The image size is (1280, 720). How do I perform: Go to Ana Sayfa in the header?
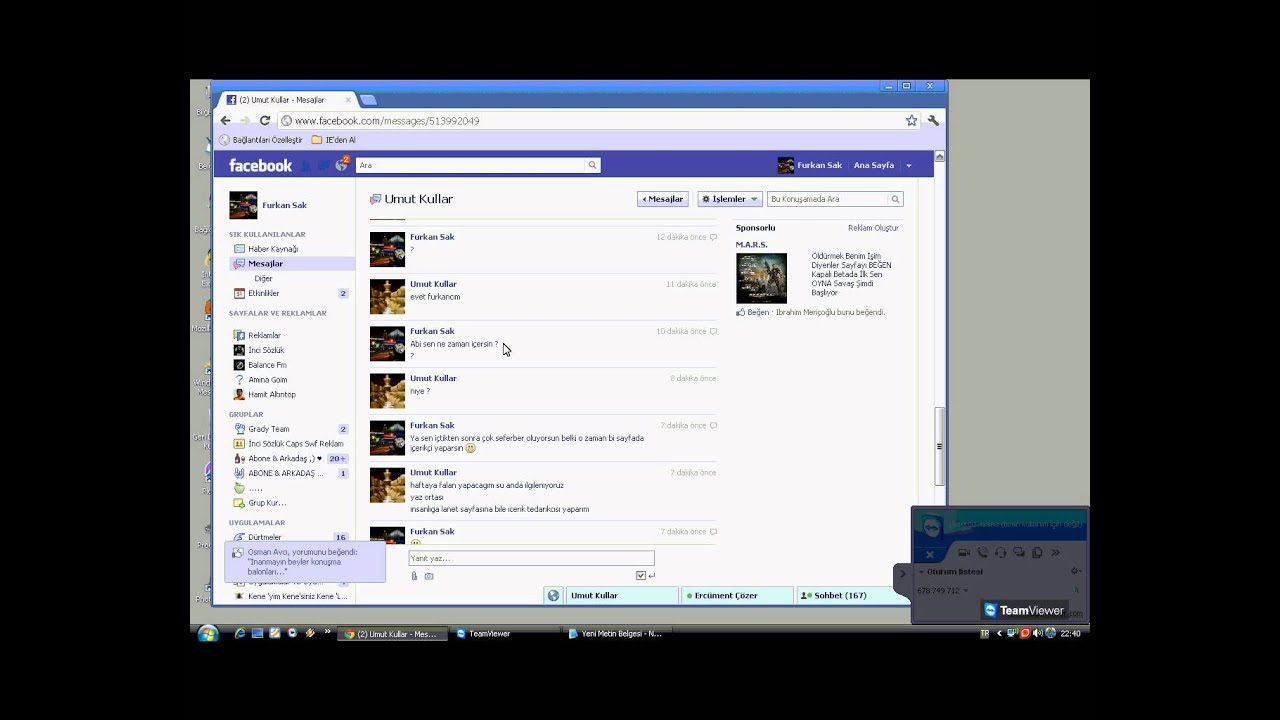pyautogui.click(x=874, y=166)
